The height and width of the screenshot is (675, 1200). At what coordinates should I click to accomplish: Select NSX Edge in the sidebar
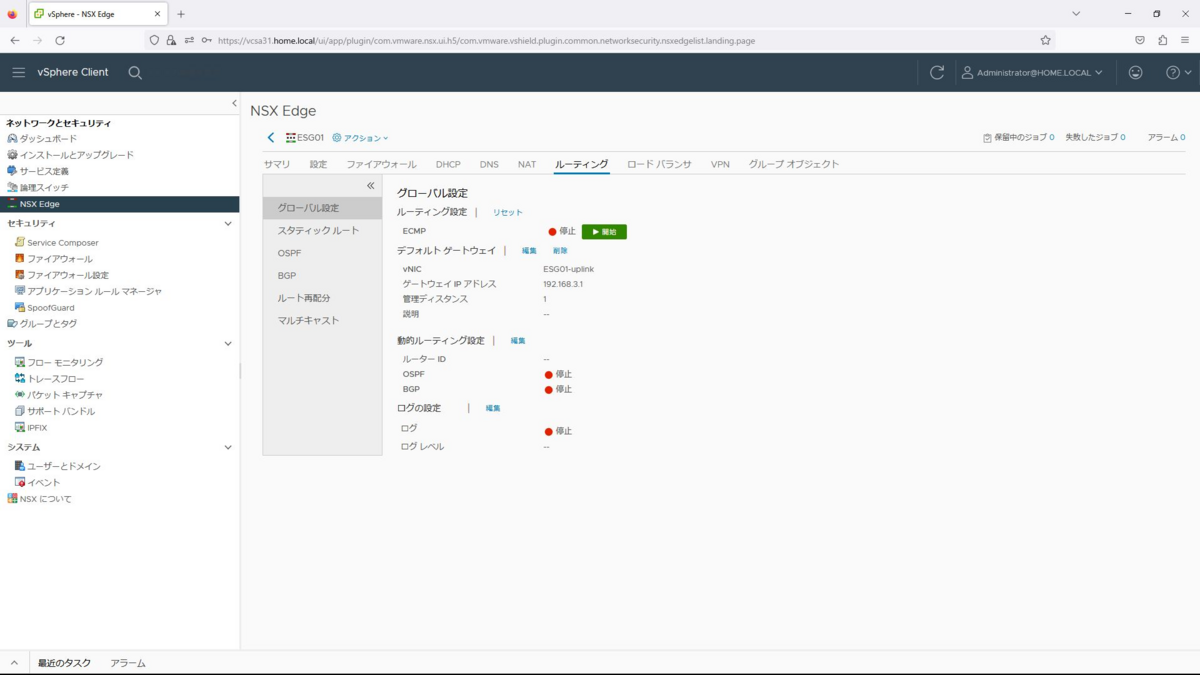[x=120, y=204]
